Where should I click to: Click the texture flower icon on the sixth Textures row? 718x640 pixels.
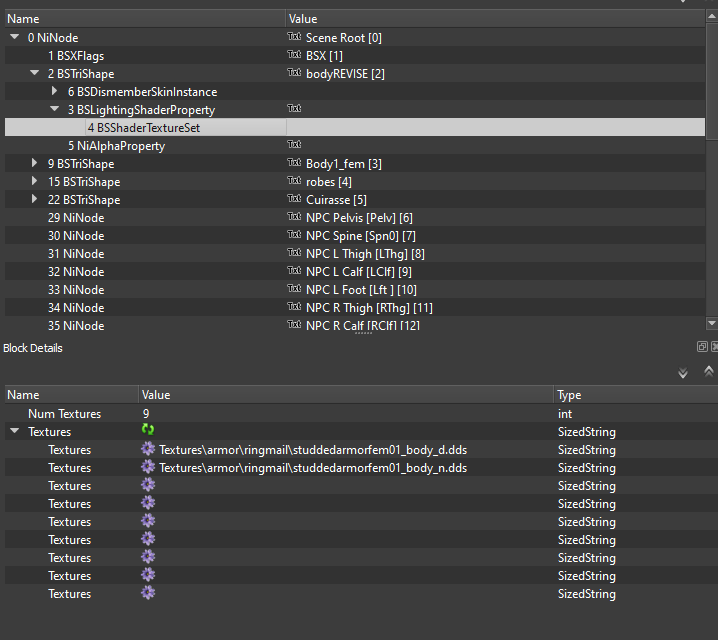coord(148,538)
